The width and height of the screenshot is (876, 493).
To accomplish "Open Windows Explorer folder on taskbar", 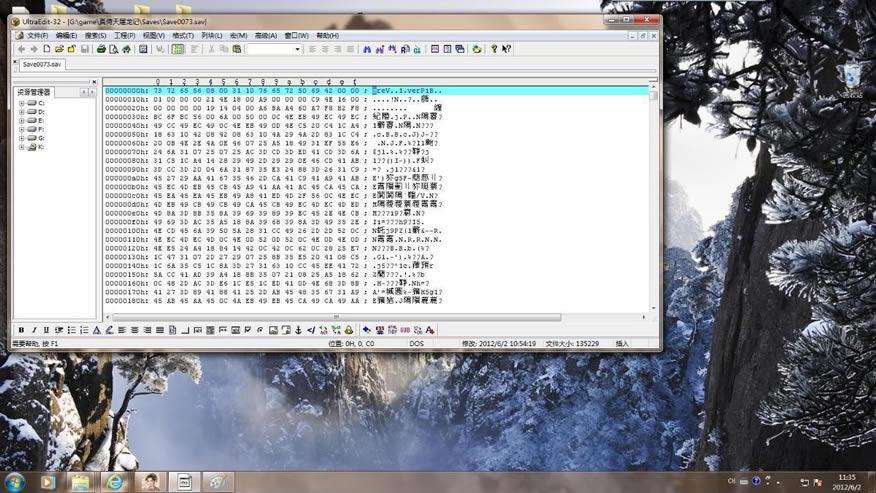I will [x=80, y=482].
